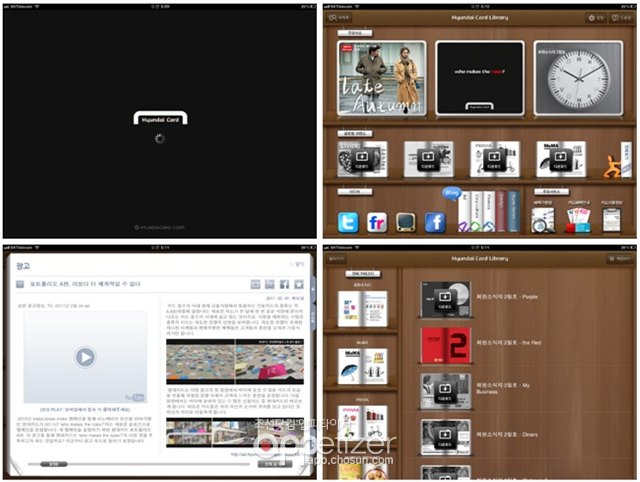Bookmark the article with the star icon

point(299,284)
